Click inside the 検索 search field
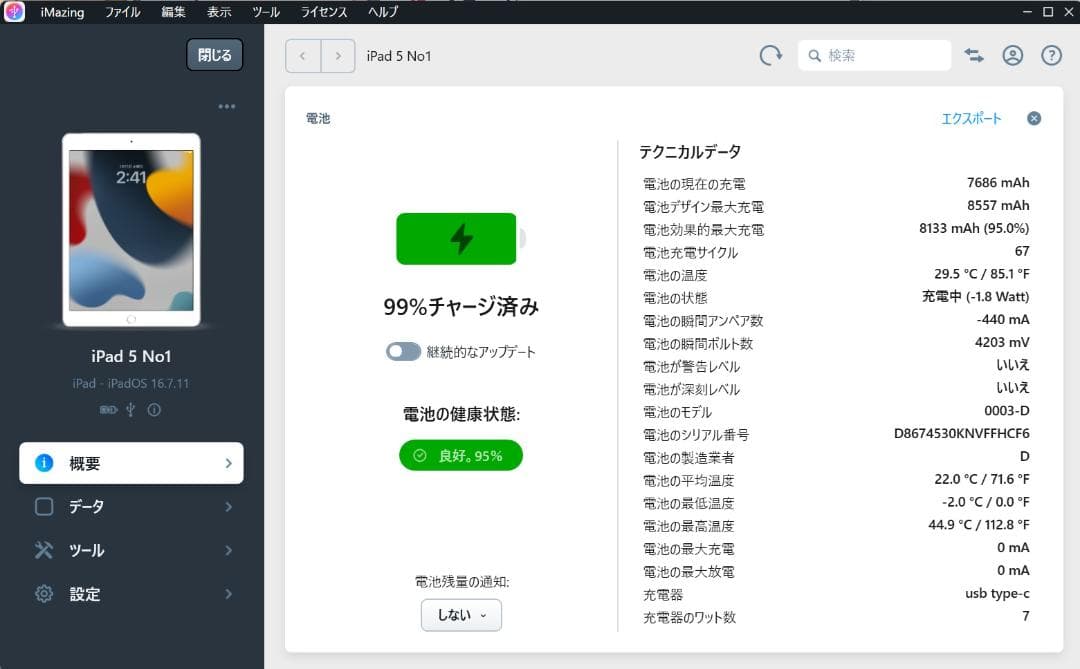 874,56
